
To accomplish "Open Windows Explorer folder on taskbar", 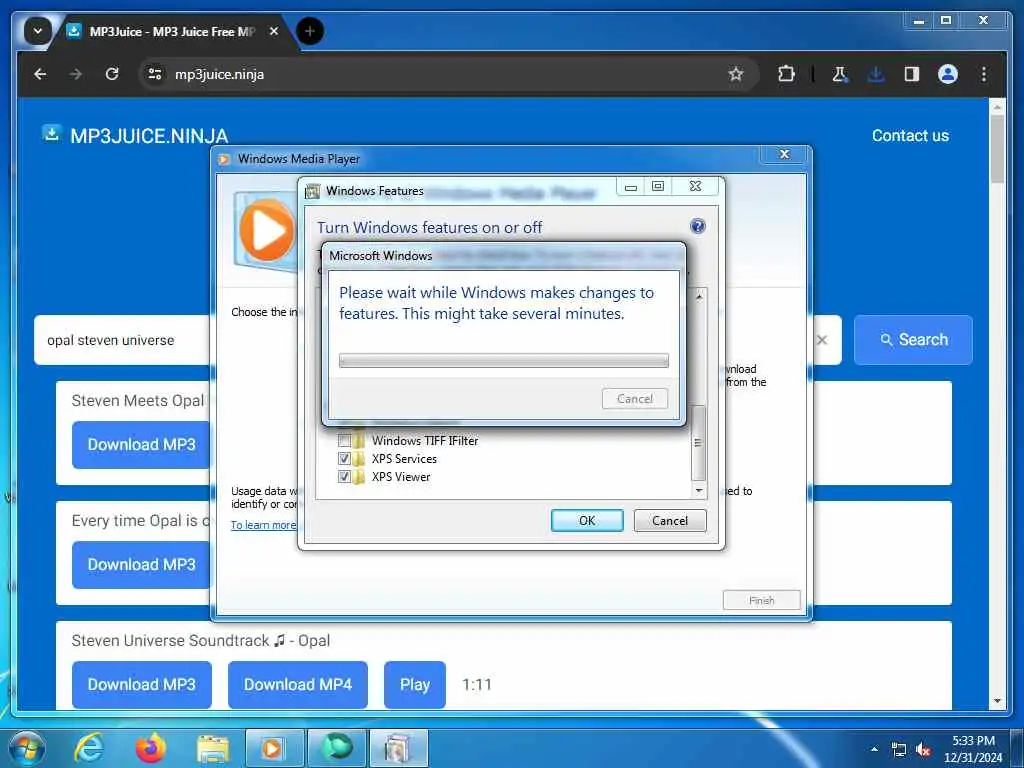I will click(213, 749).
